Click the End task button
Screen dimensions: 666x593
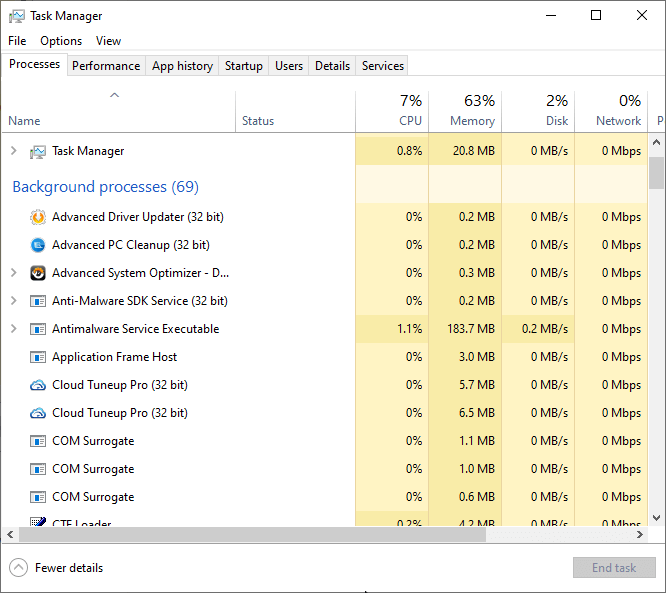614,568
